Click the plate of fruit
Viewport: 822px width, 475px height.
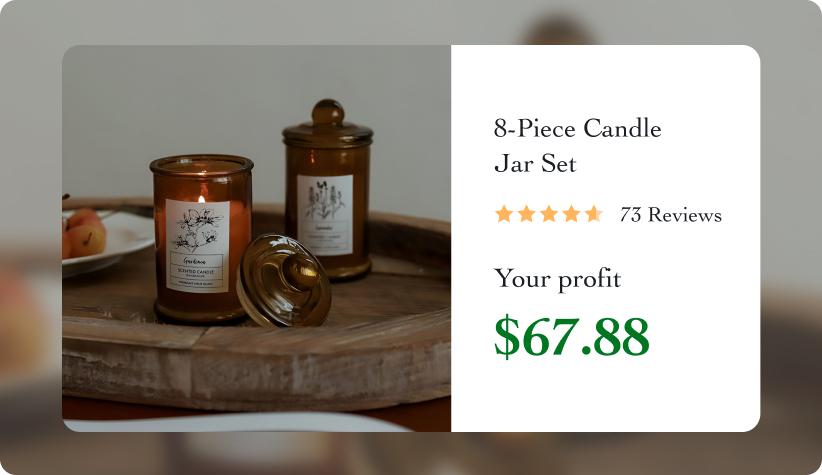105,241
